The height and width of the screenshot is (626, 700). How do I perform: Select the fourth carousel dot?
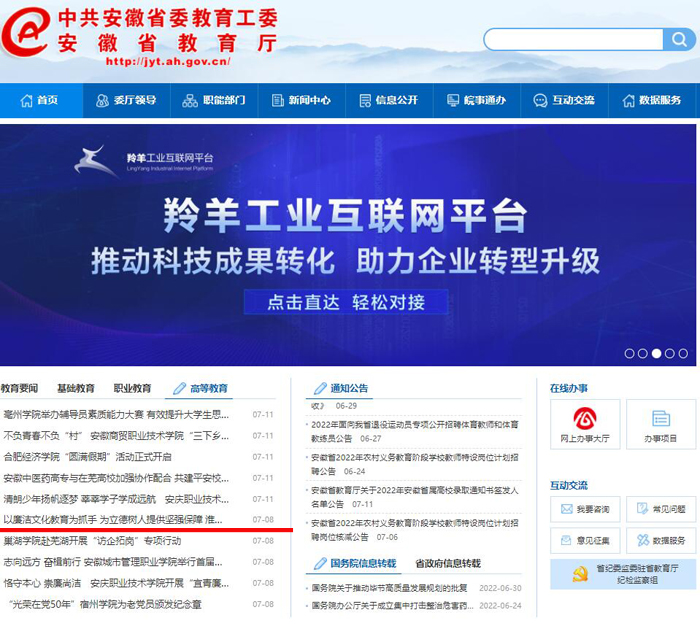(670, 354)
